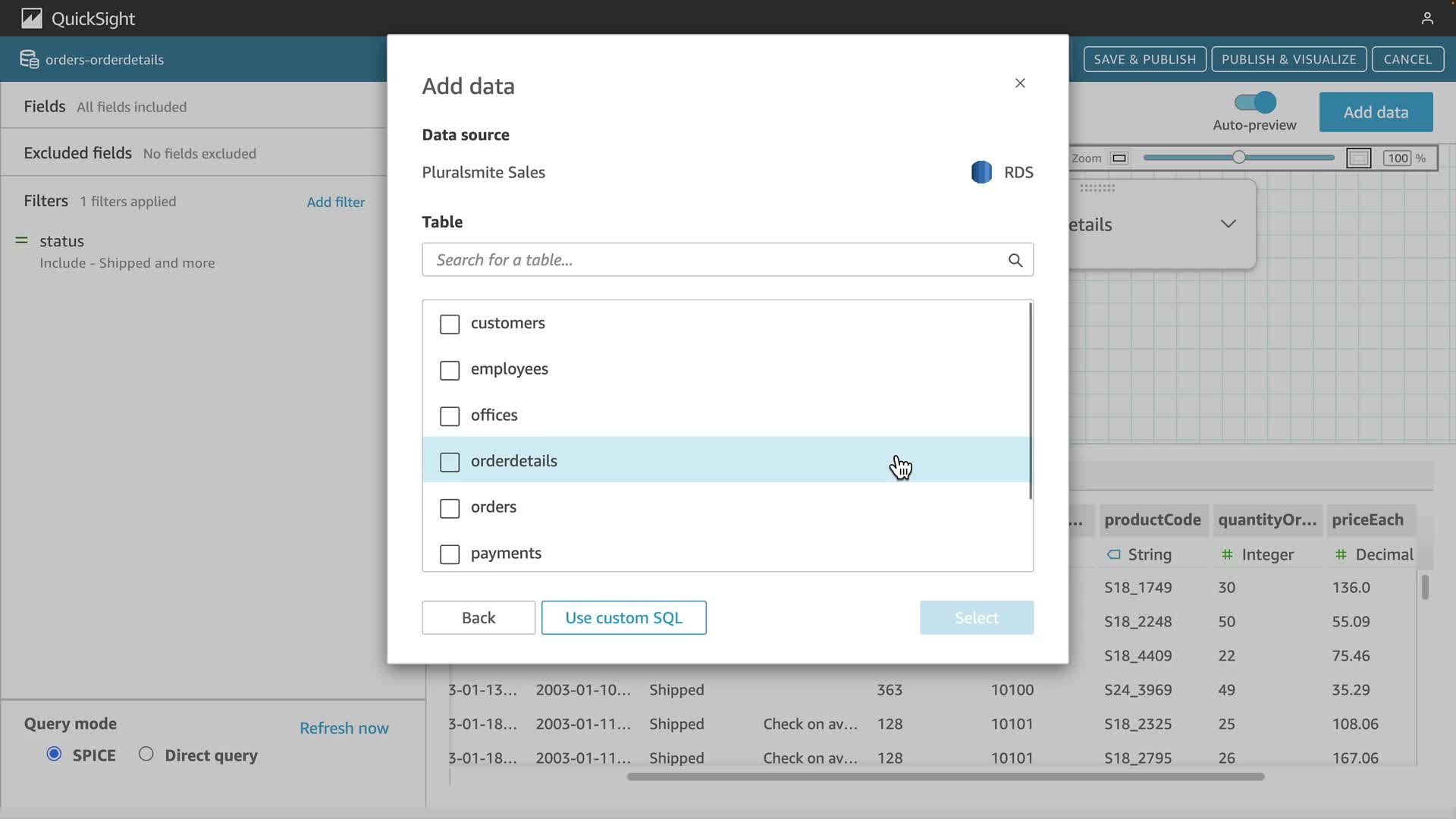Click the fit-to-view zoom icon
Viewport: 1456px width, 819px height.
click(x=1358, y=158)
